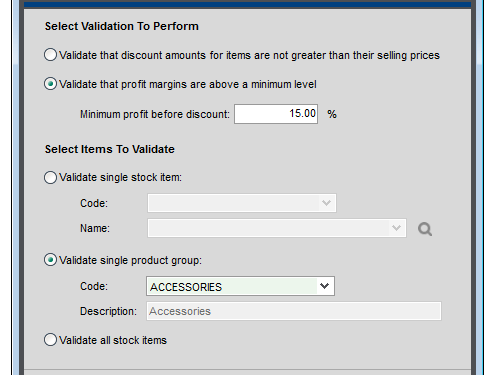Expand the stock item Name dropdown arrow
This screenshot has height=375, width=492.
click(396, 228)
